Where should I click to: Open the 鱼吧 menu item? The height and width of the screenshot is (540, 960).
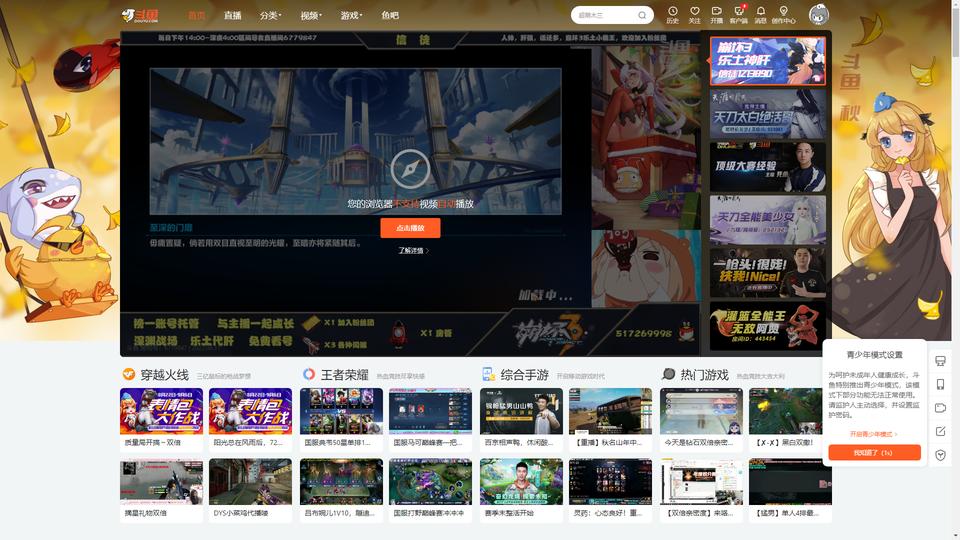[390, 15]
